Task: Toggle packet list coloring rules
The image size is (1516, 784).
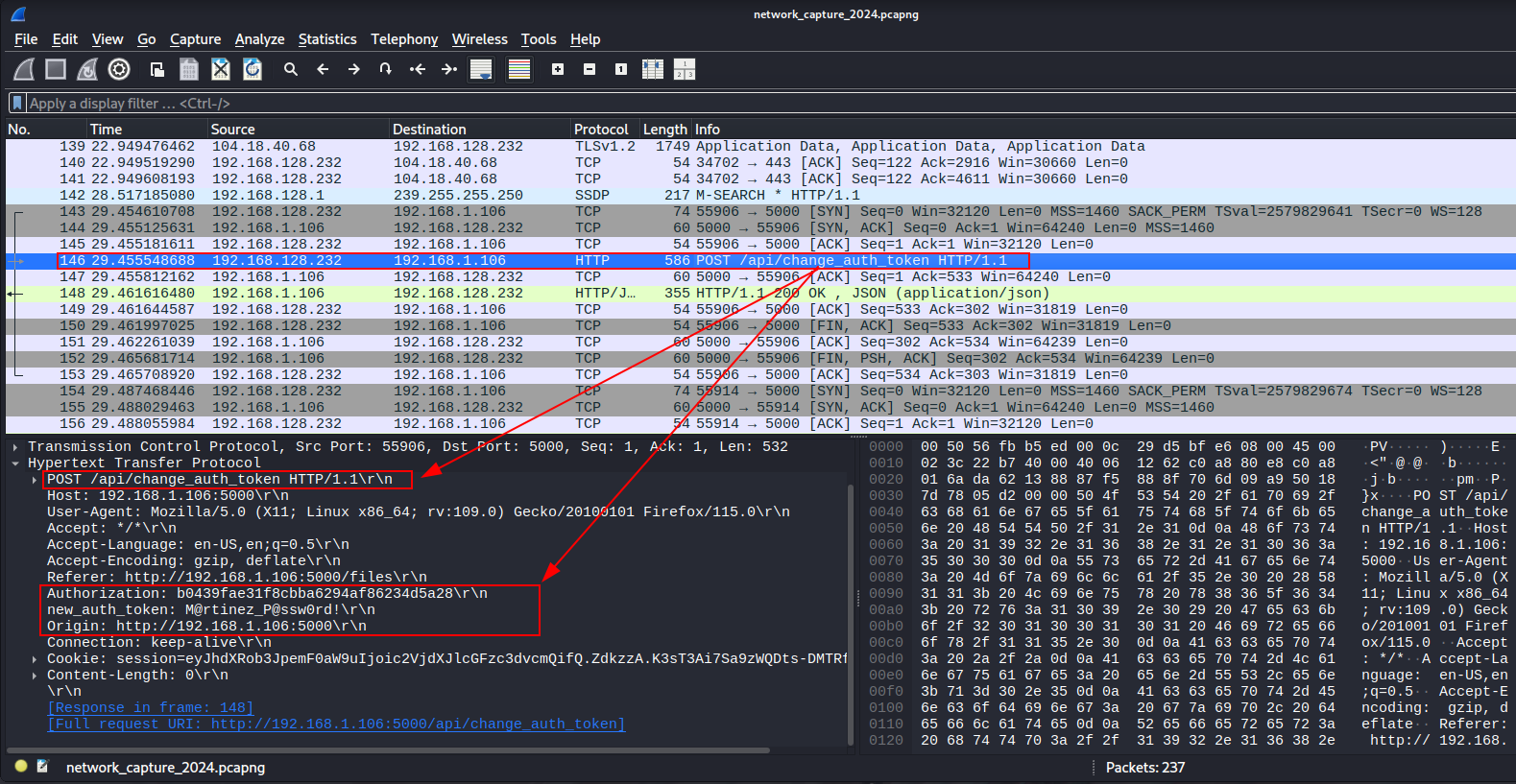Action: 519,69
